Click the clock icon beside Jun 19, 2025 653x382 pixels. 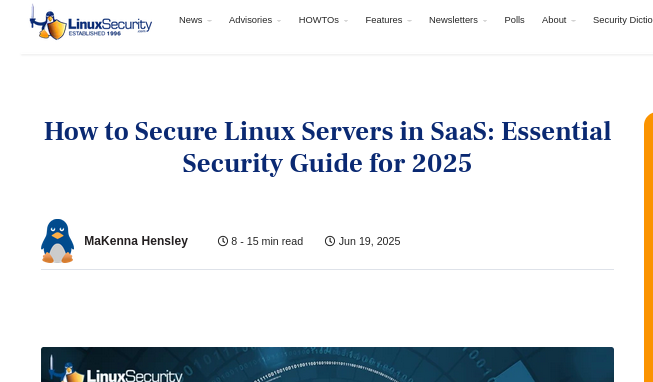(x=330, y=241)
